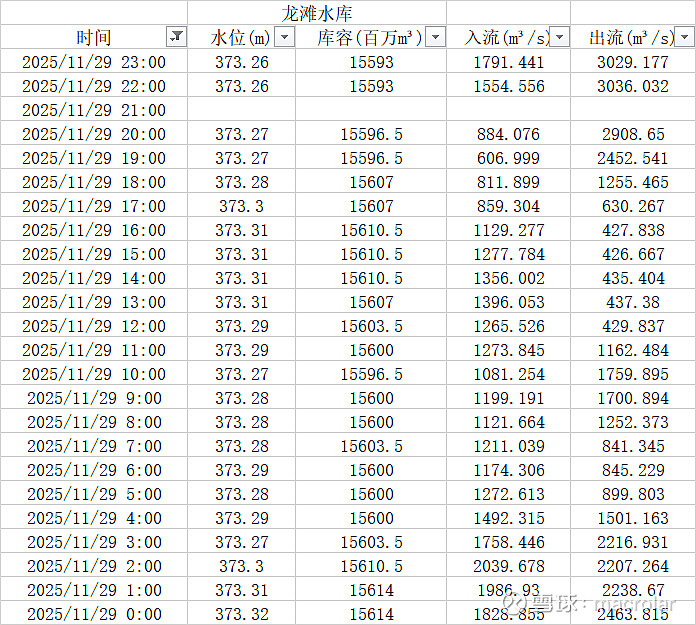Select cell 2025/11/29 21:00
This screenshot has width=696, height=625.
[x=94, y=109]
